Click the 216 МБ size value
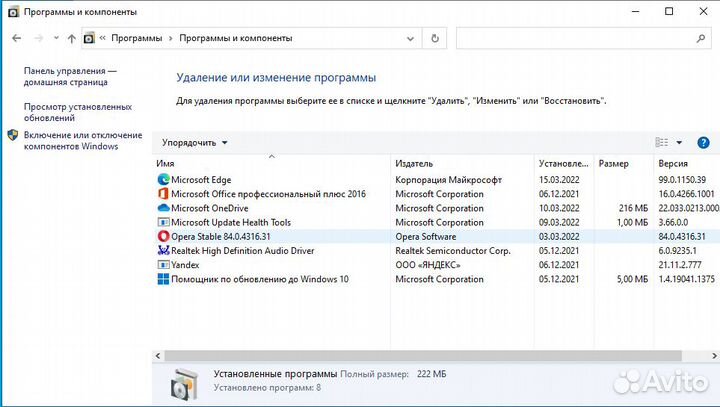This screenshot has height=407, width=720. [x=633, y=208]
